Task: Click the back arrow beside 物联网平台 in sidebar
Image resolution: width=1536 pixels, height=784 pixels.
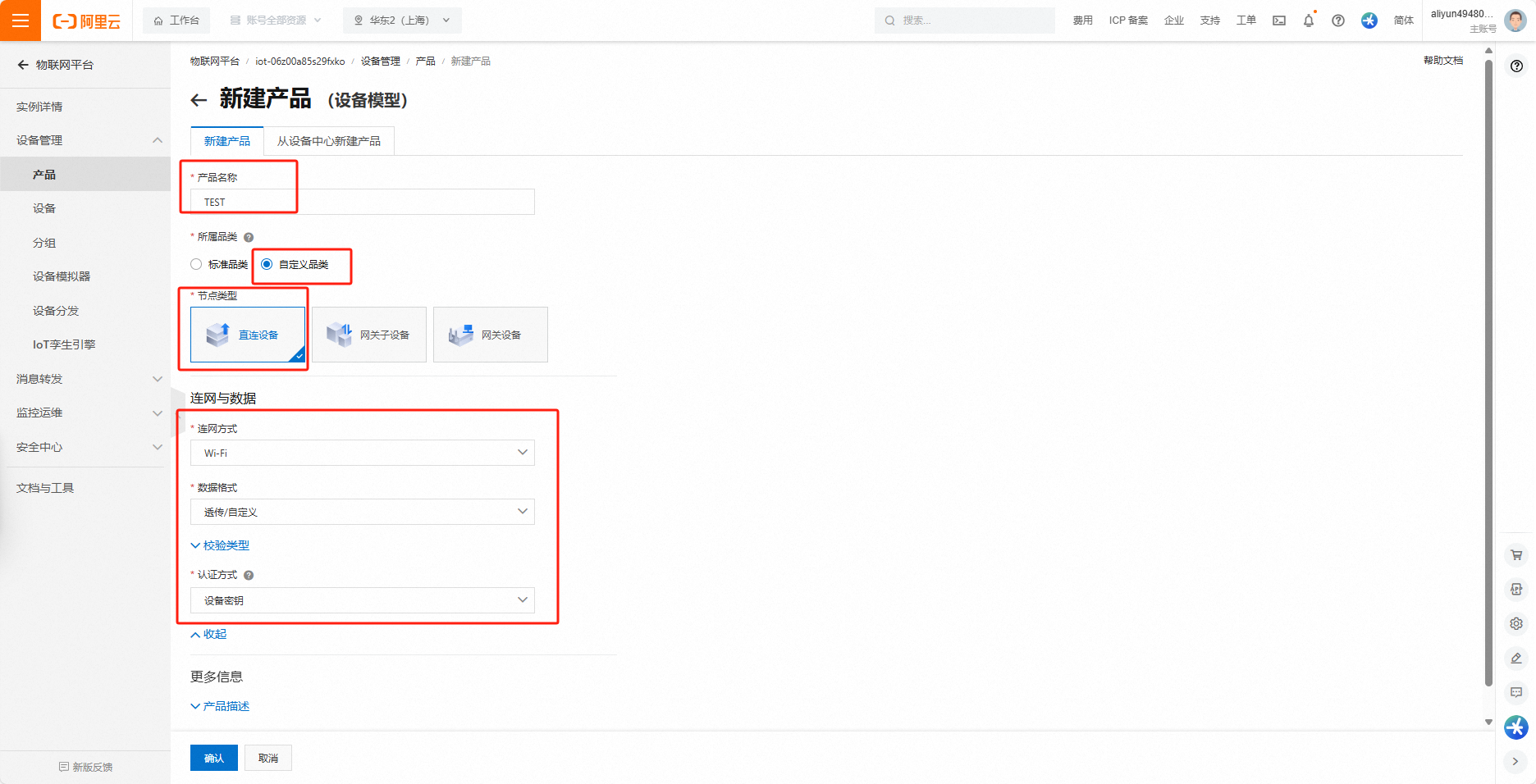Action: pos(23,65)
